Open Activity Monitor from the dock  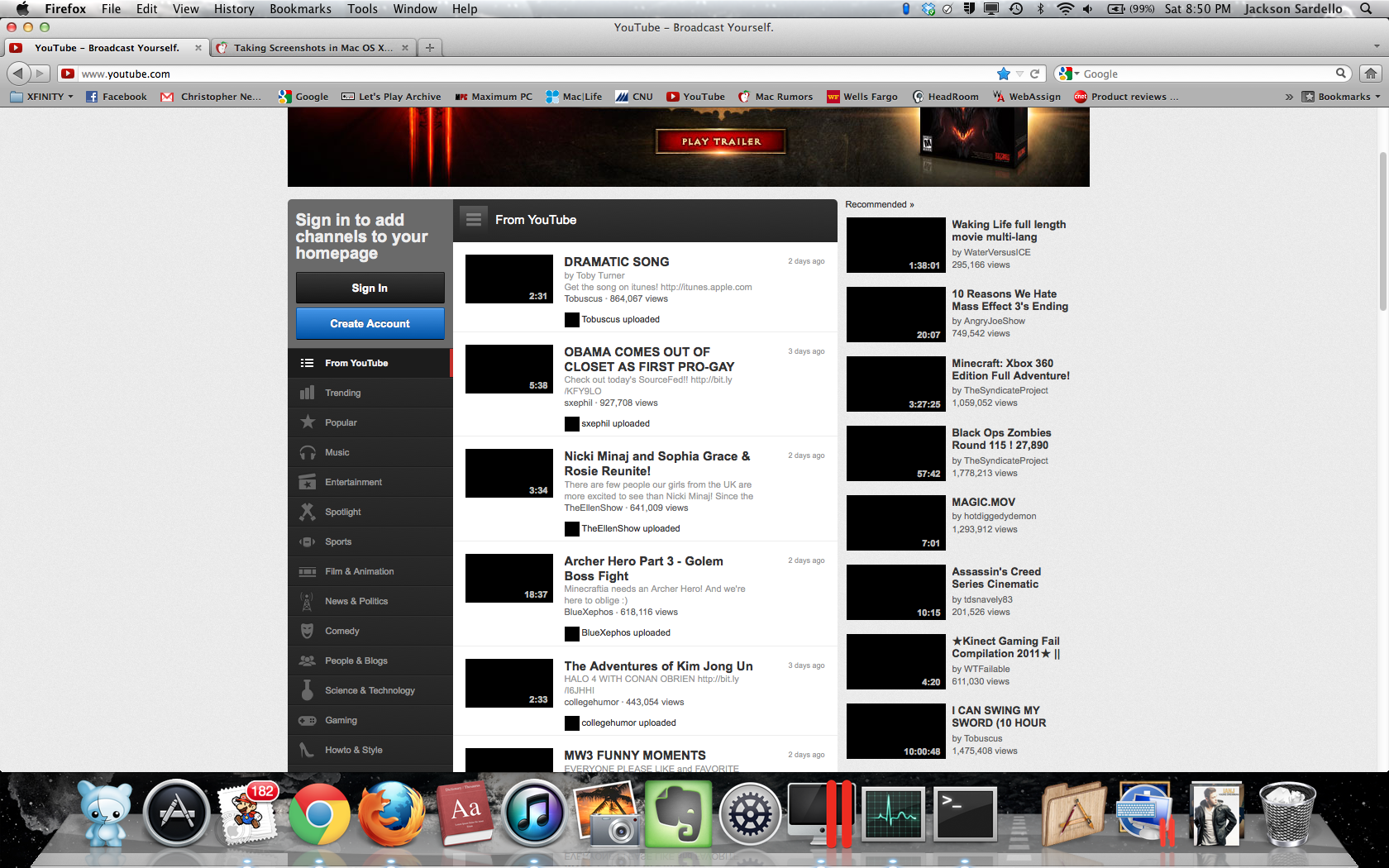coord(893,814)
